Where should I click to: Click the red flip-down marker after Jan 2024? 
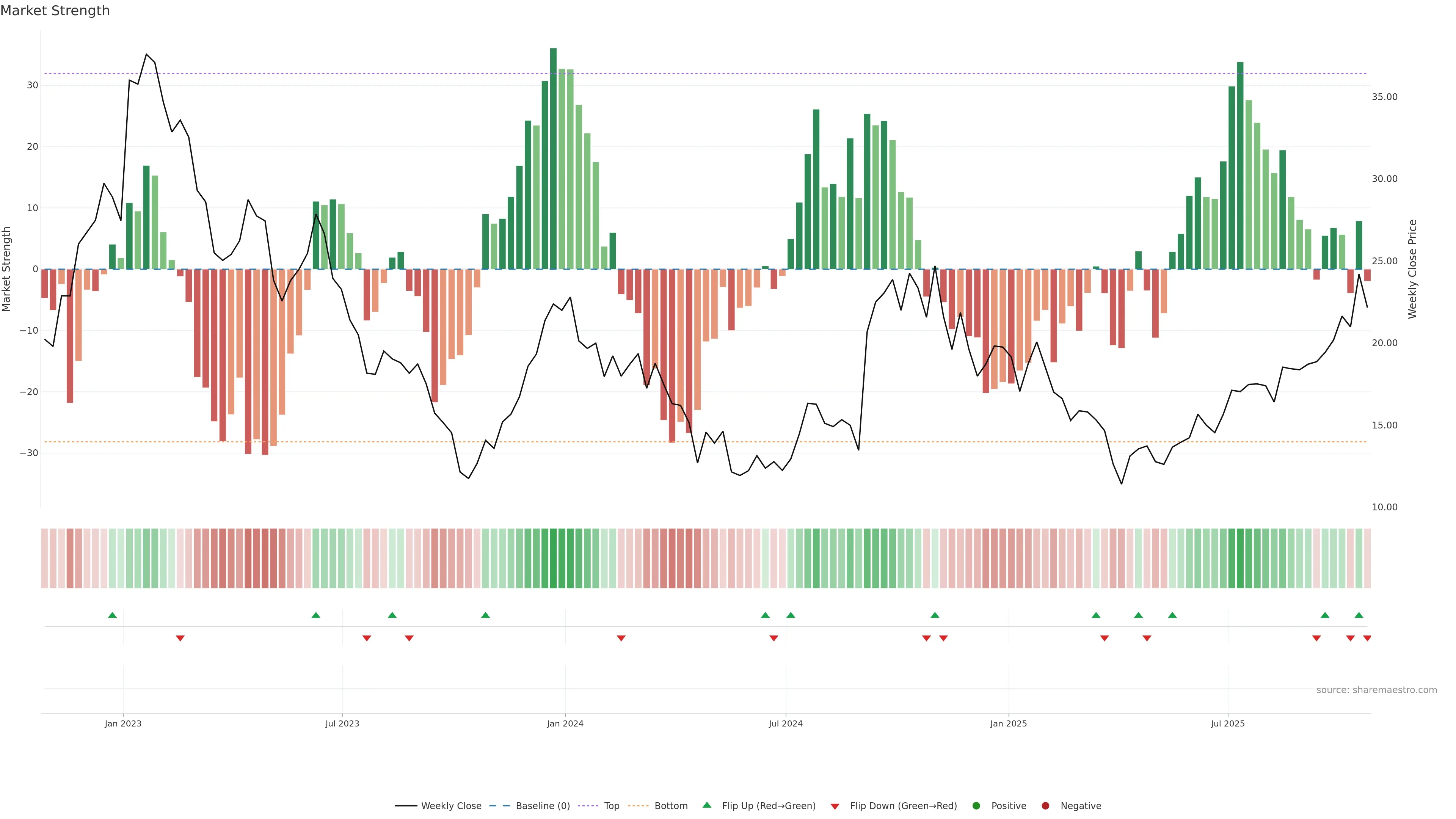(621, 638)
